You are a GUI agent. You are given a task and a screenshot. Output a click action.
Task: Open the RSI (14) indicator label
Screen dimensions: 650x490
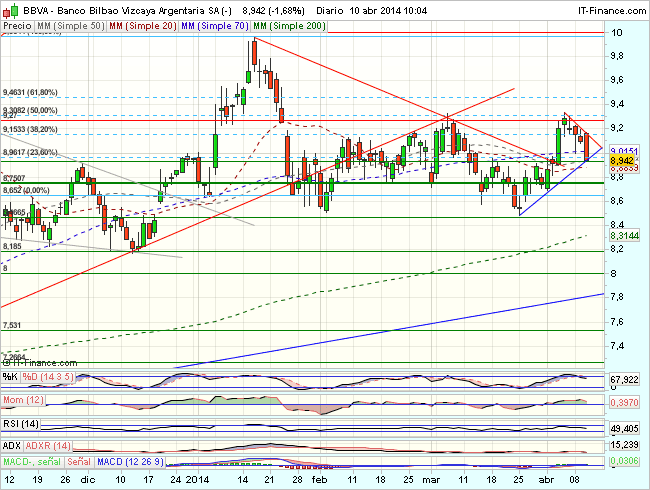click(21, 424)
